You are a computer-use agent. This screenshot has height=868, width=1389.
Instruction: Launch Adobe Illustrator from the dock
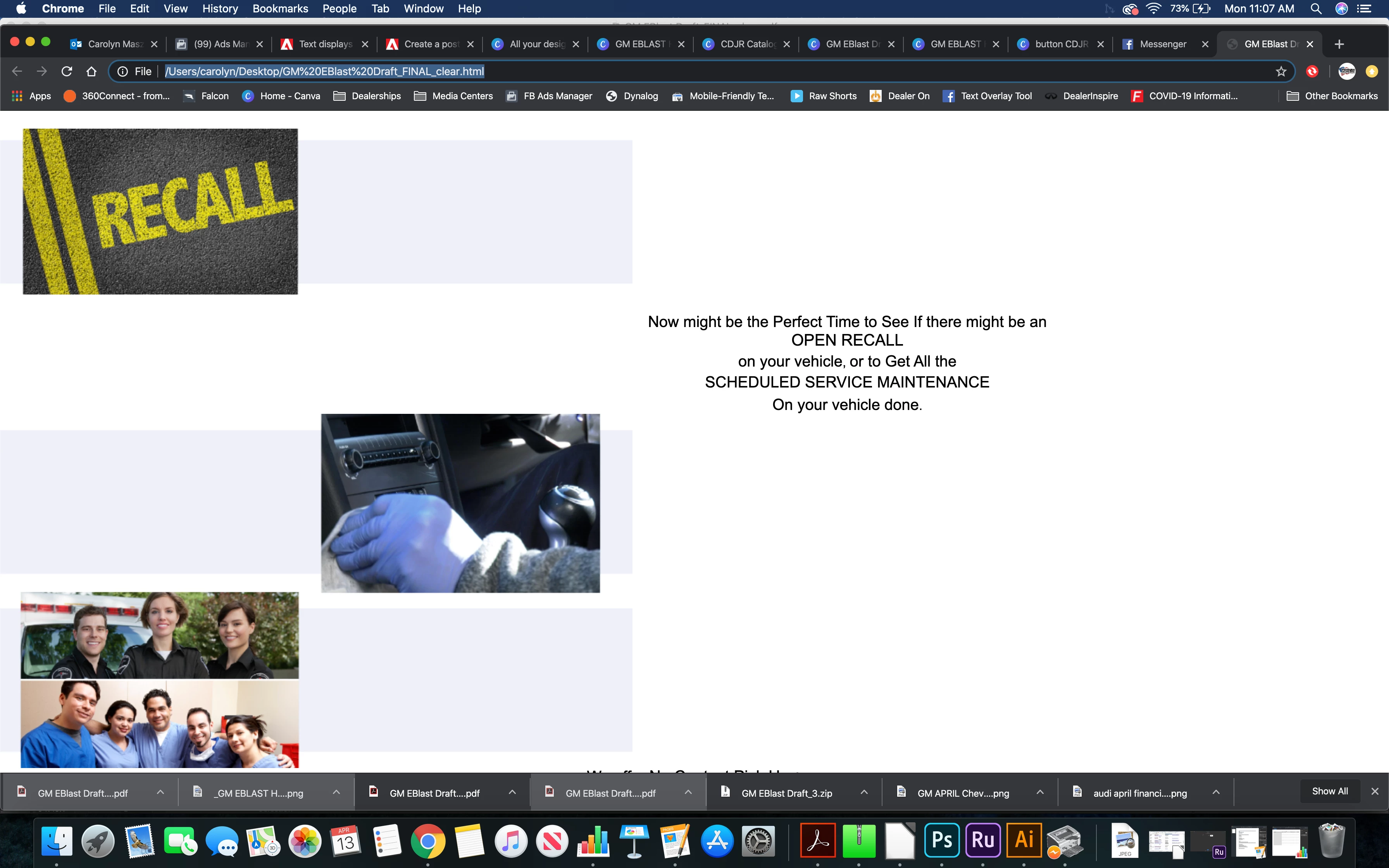pyautogui.click(x=1024, y=840)
